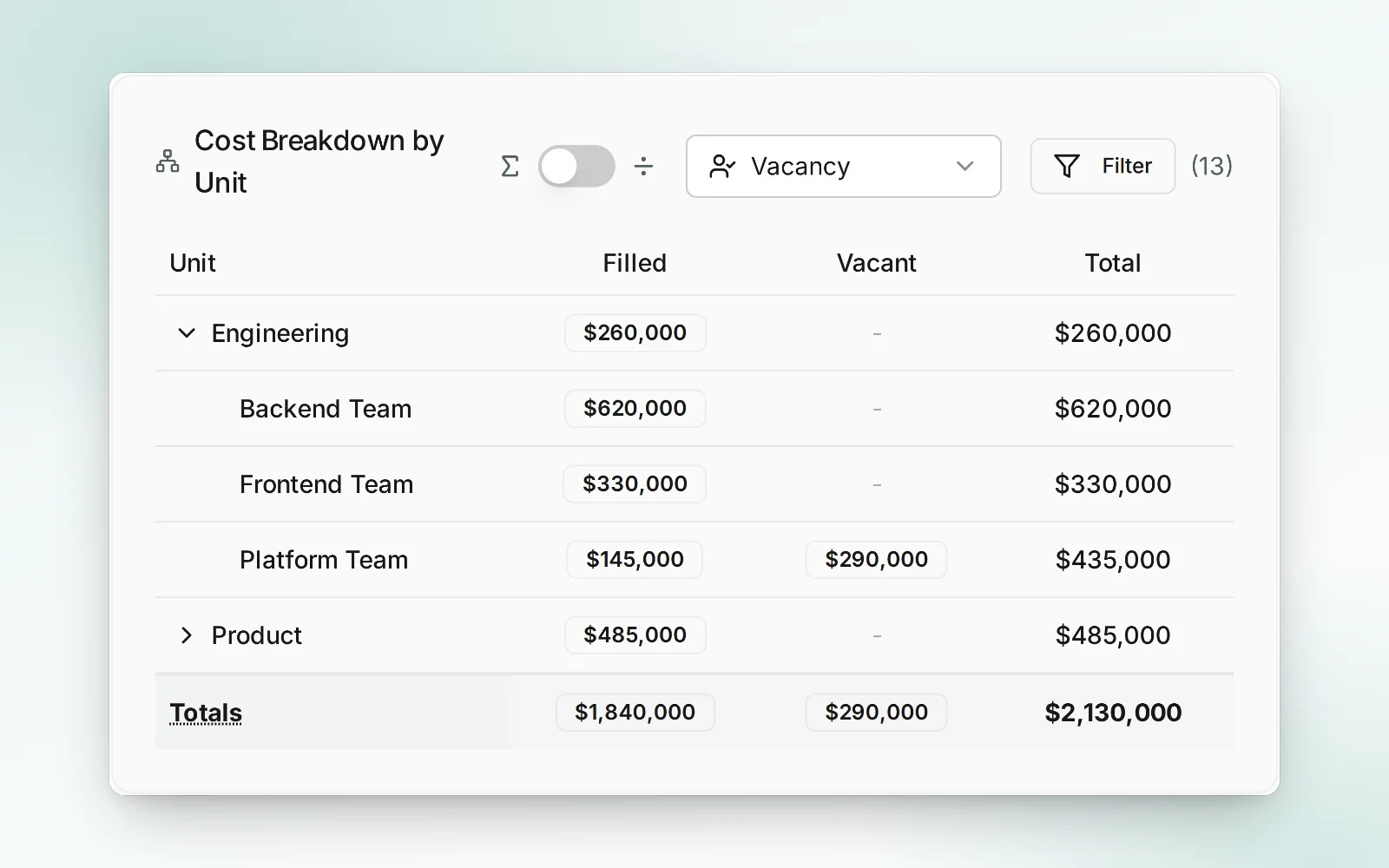Toggle the sum/average switch
The width and height of the screenshot is (1389, 868).
click(576, 166)
